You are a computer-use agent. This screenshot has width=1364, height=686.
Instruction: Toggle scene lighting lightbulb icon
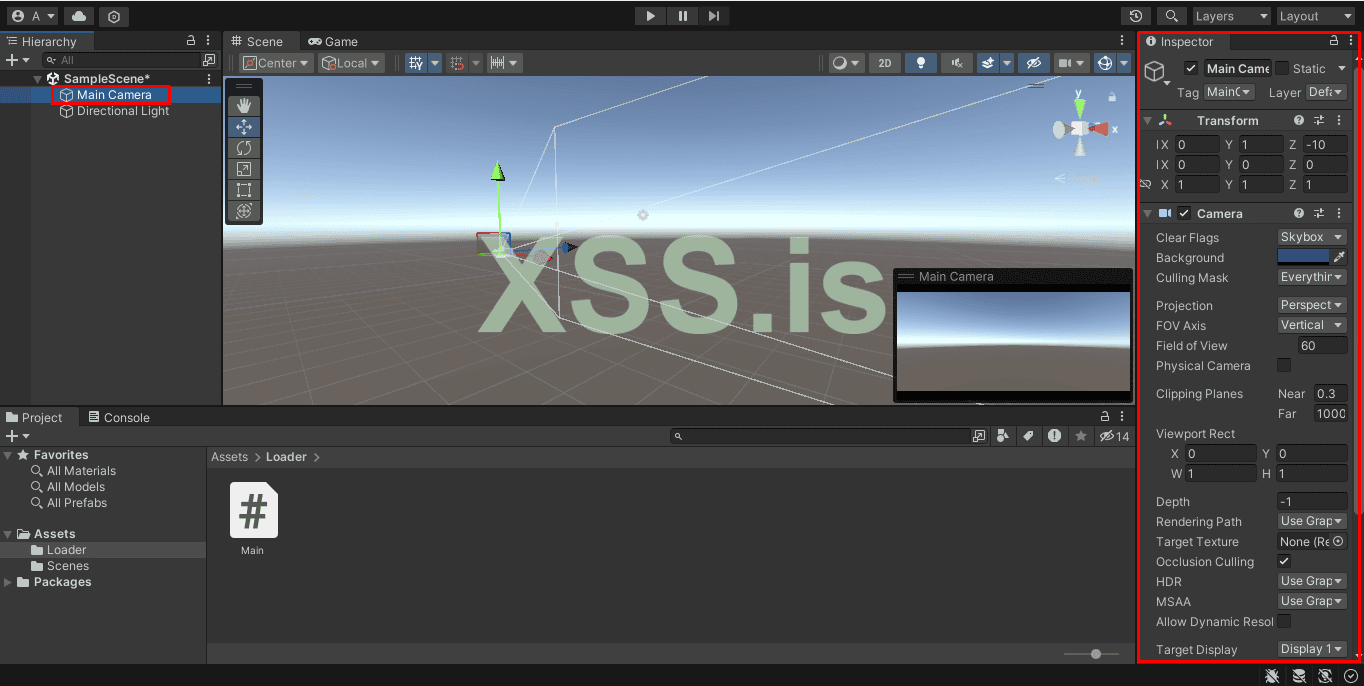[920, 63]
